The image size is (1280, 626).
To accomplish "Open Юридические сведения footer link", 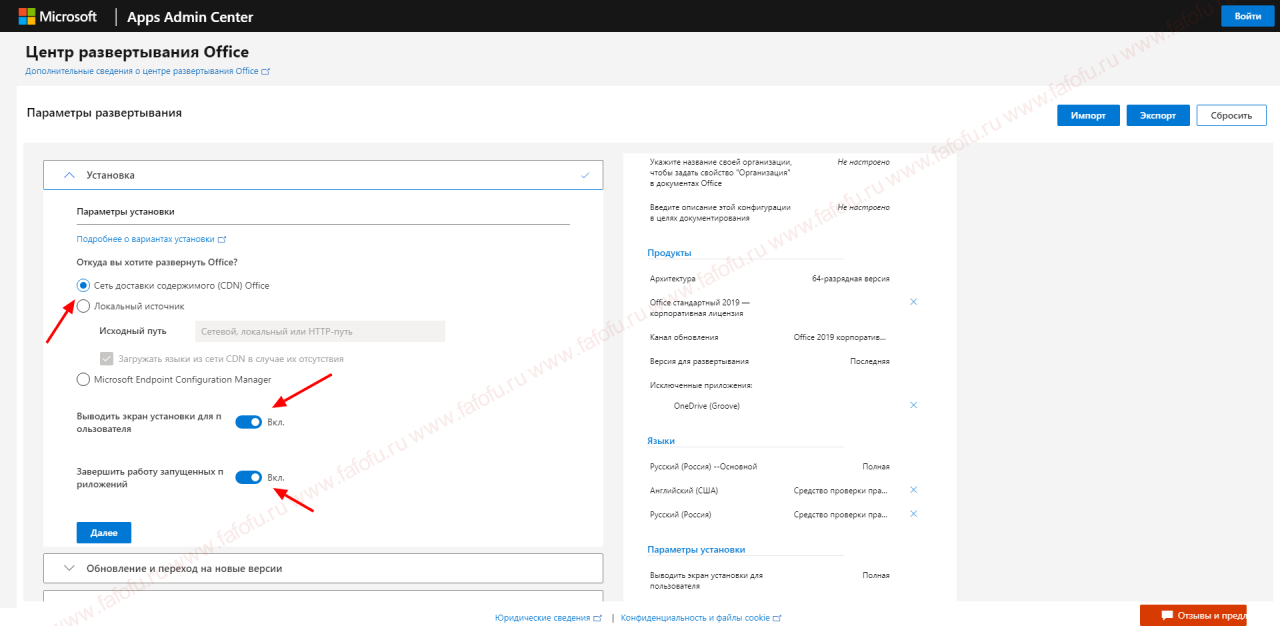I will coord(548,618).
